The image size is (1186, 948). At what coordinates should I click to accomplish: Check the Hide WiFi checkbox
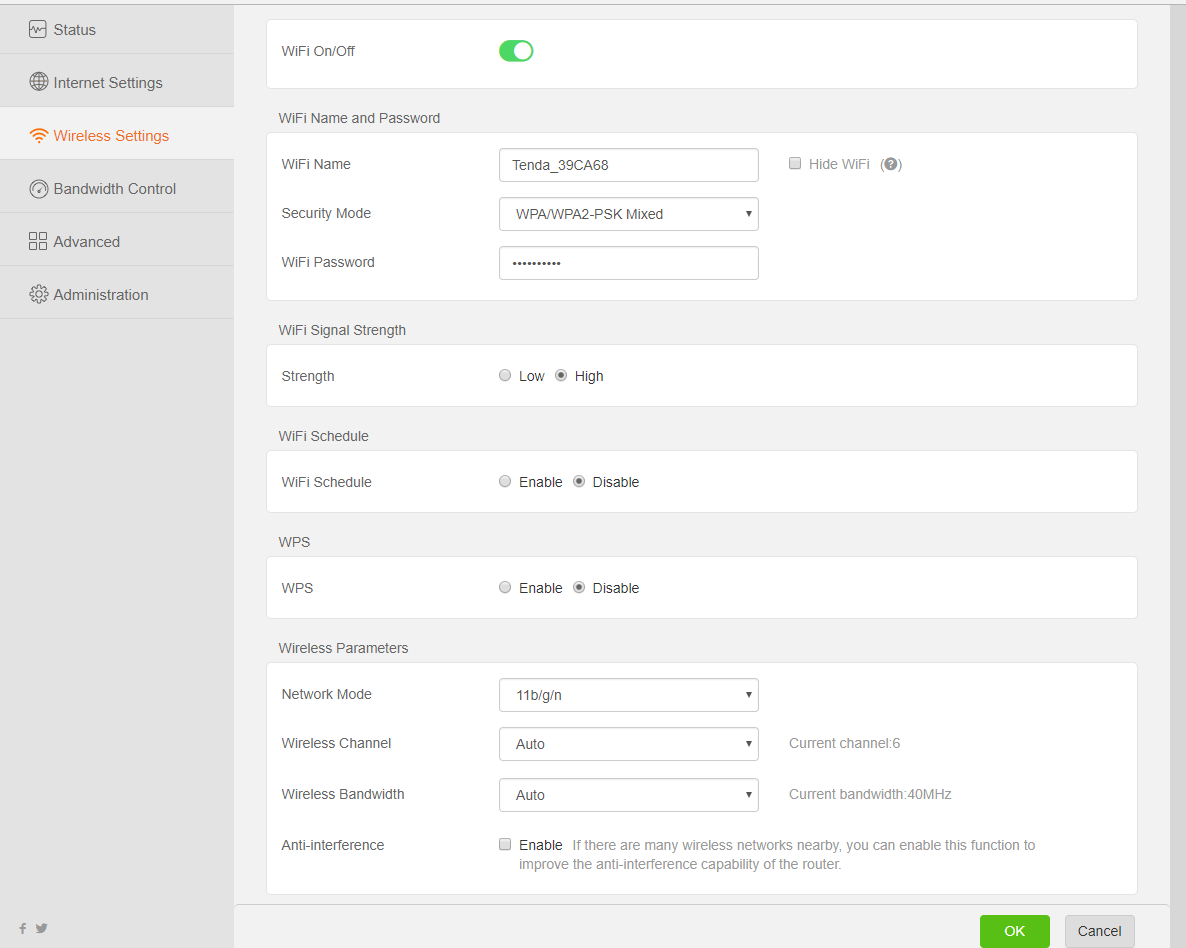(x=795, y=164)
